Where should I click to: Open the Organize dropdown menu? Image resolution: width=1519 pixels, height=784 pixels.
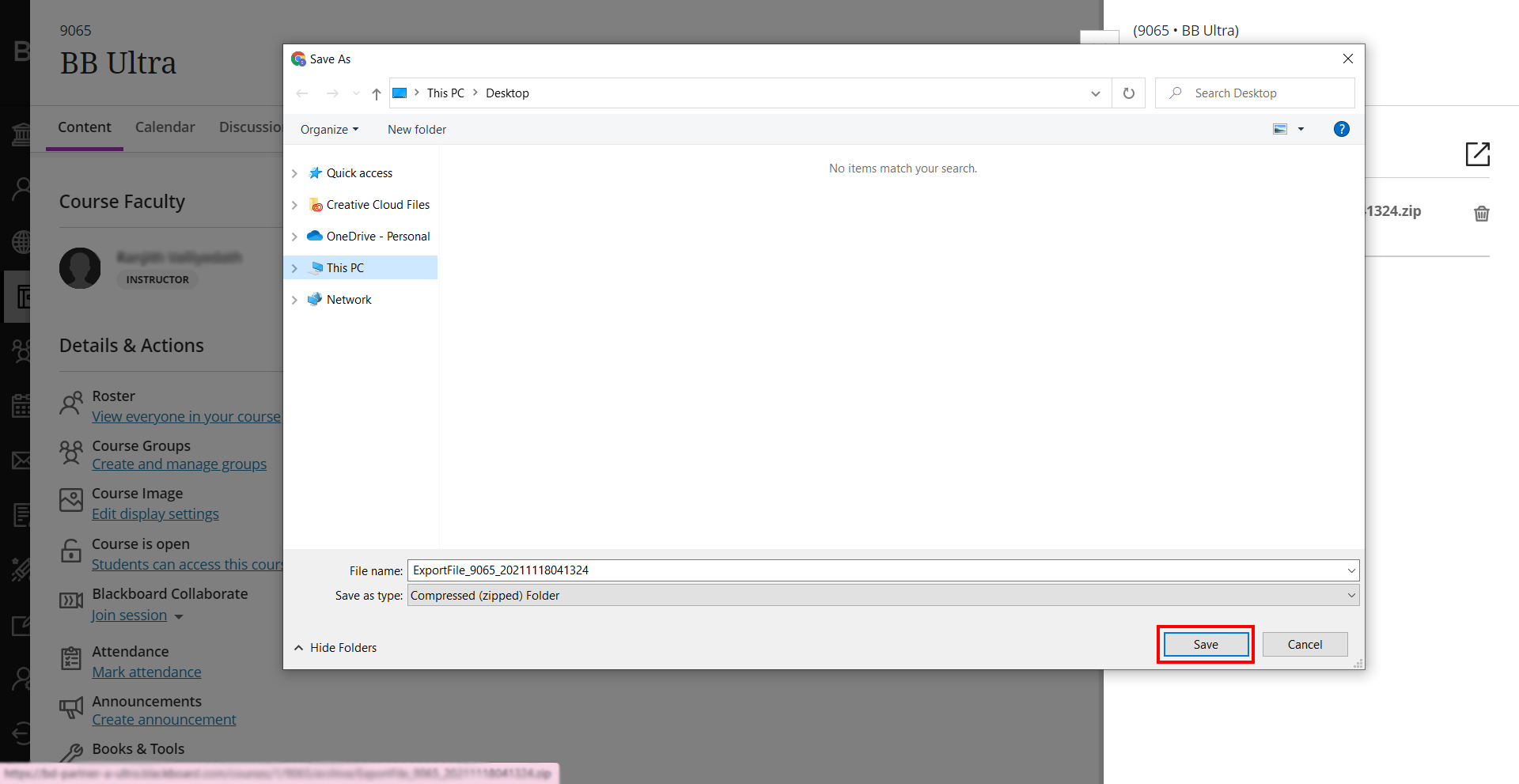pyautogui.click(x=329, y=129)
